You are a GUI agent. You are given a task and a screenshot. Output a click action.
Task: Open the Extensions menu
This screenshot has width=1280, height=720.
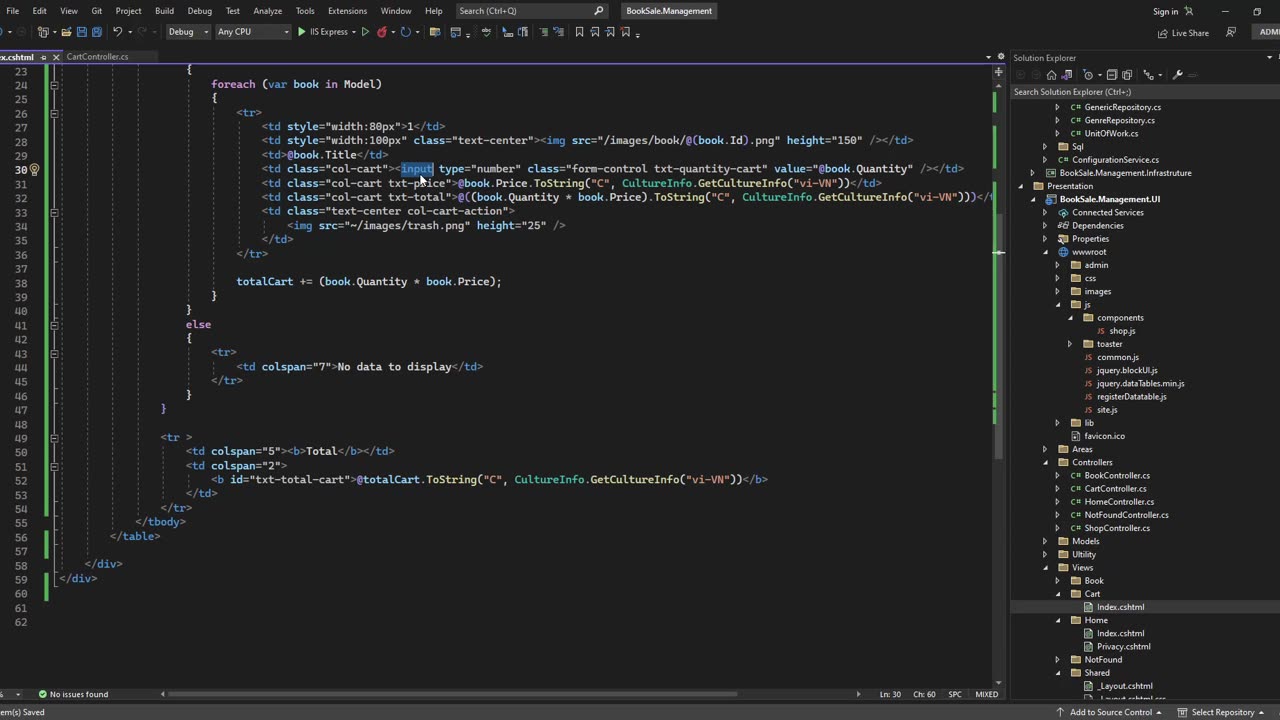click(347, 11)
